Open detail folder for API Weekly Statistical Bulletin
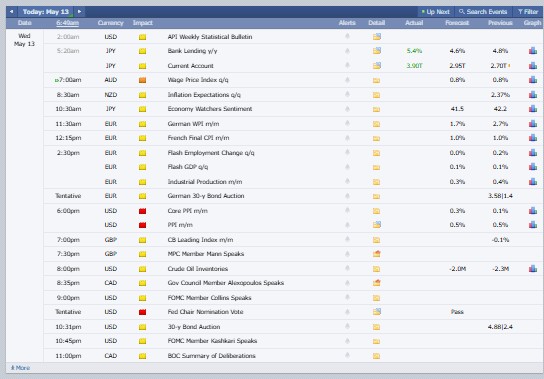The width and height of the screenshot is (544, 379). pos(377,36)
